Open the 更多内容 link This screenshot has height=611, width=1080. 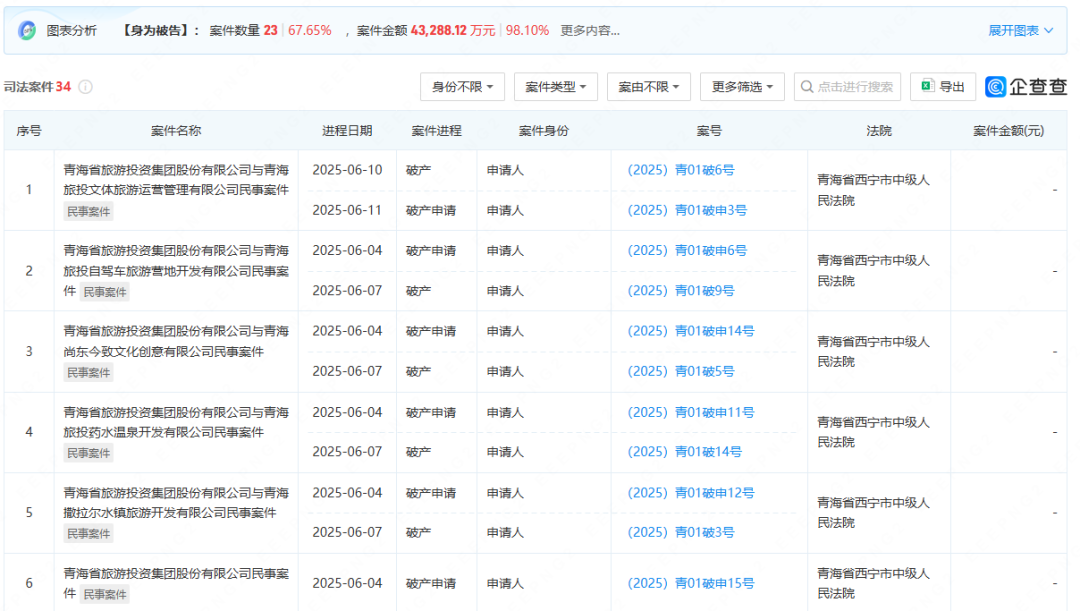tap(589, 31)
